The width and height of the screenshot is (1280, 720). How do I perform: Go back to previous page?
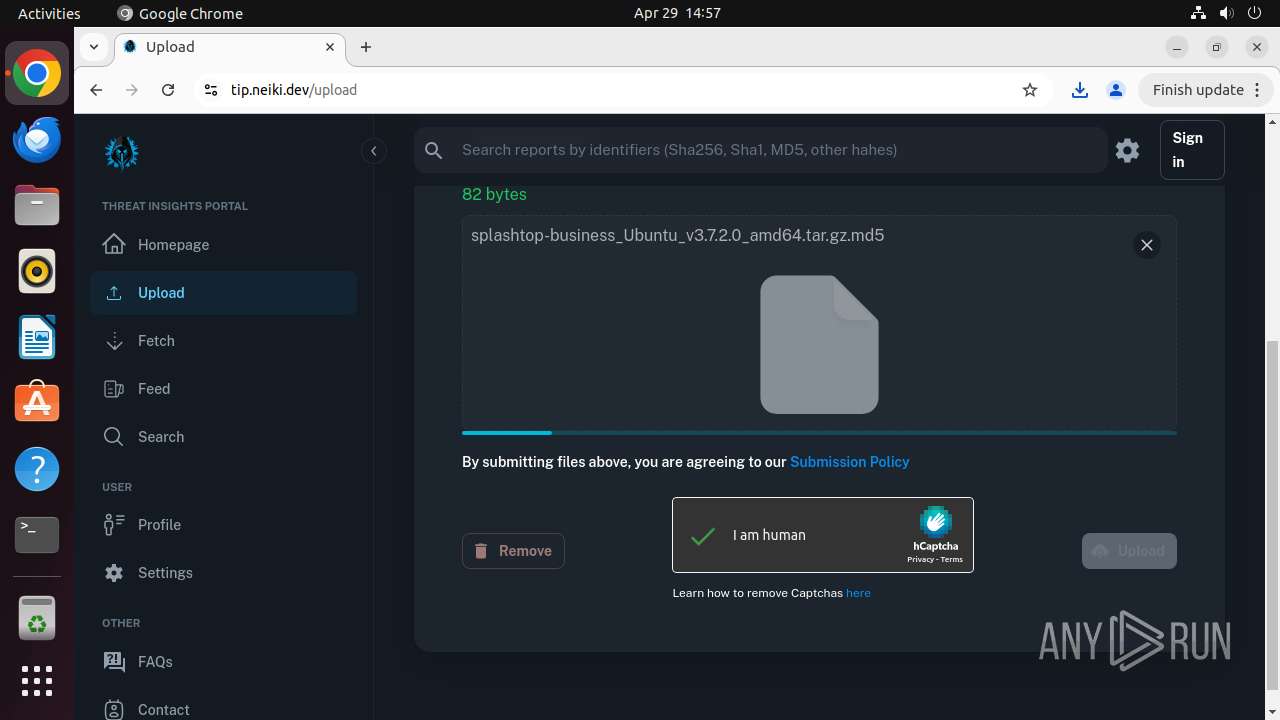pos(96,90)
